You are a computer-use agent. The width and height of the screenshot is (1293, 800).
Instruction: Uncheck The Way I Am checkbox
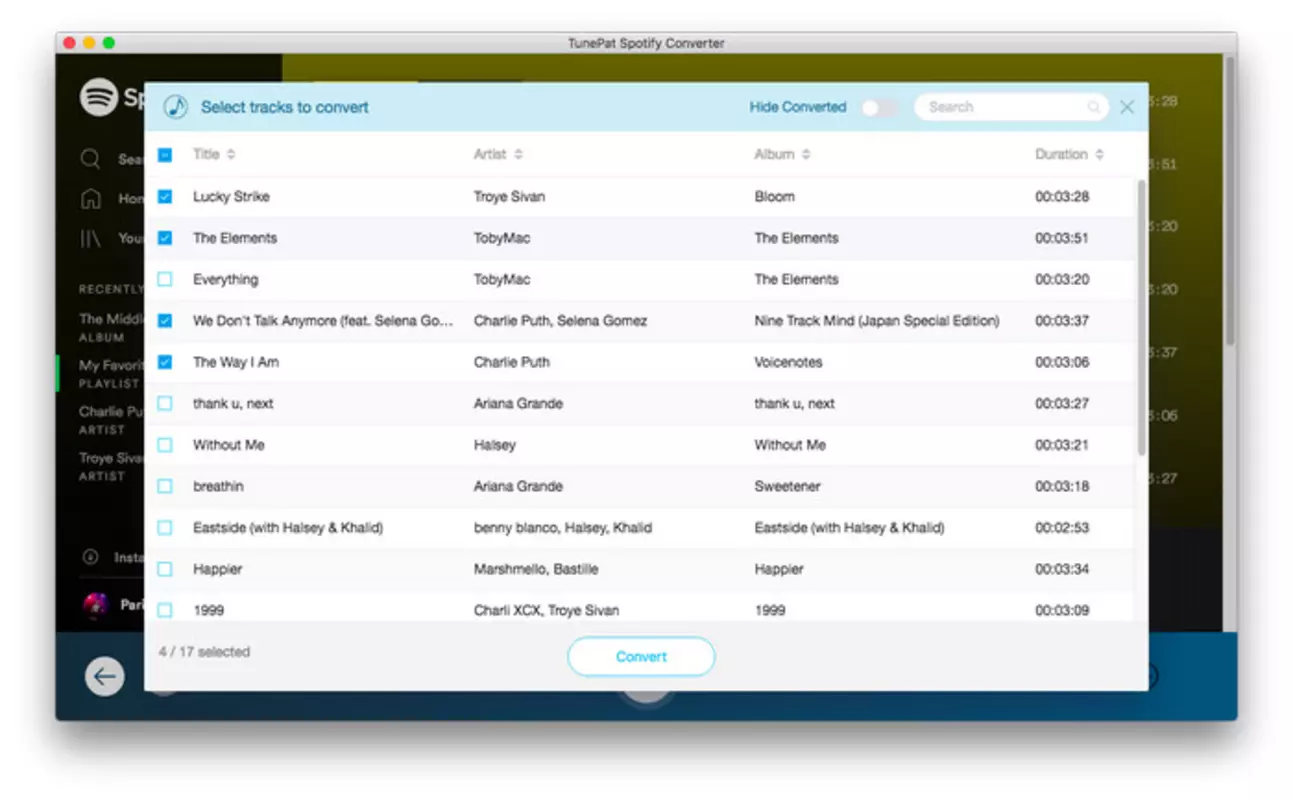point(165,362)
